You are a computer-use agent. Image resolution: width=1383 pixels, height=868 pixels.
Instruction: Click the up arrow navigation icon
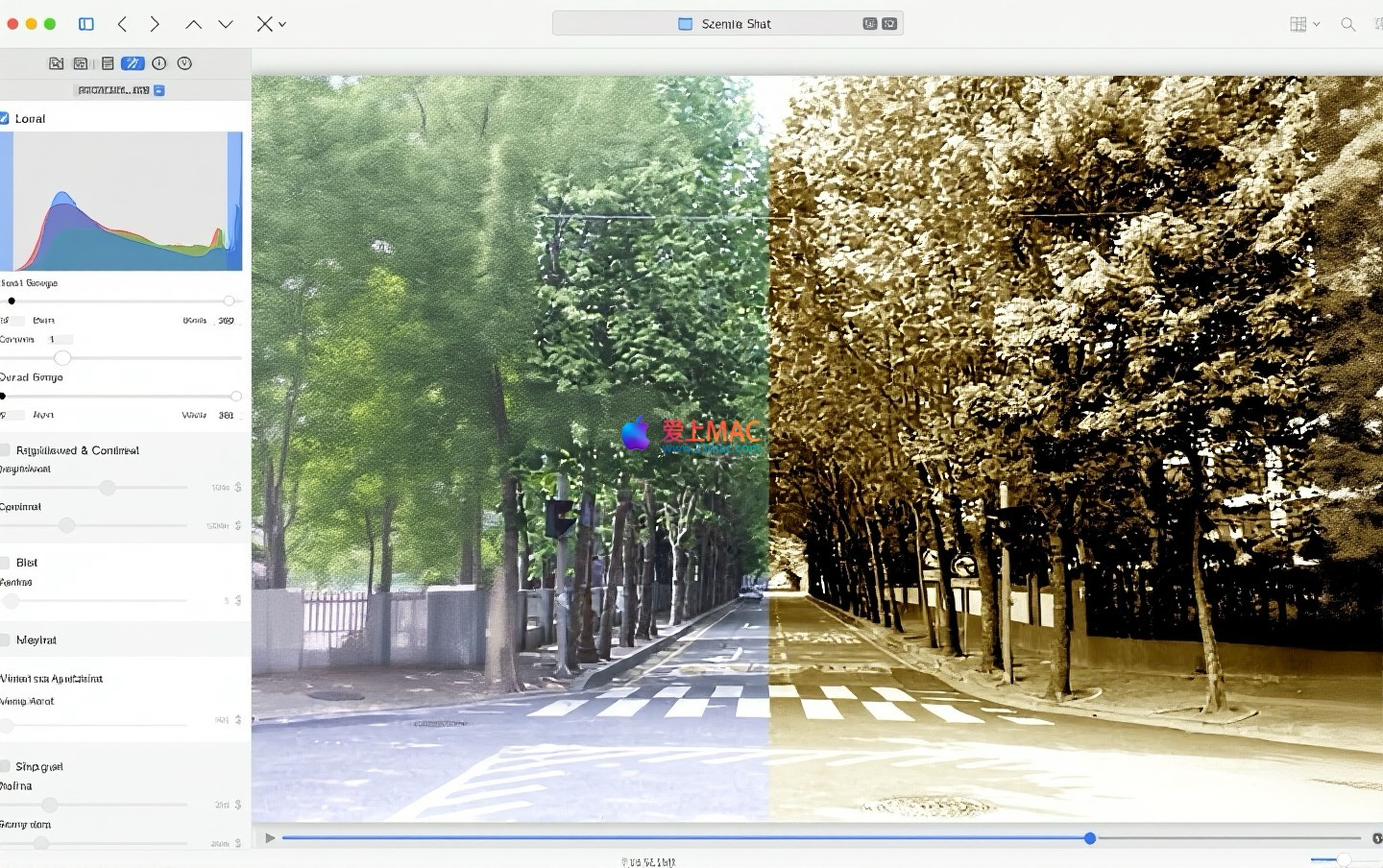(193, 24)
